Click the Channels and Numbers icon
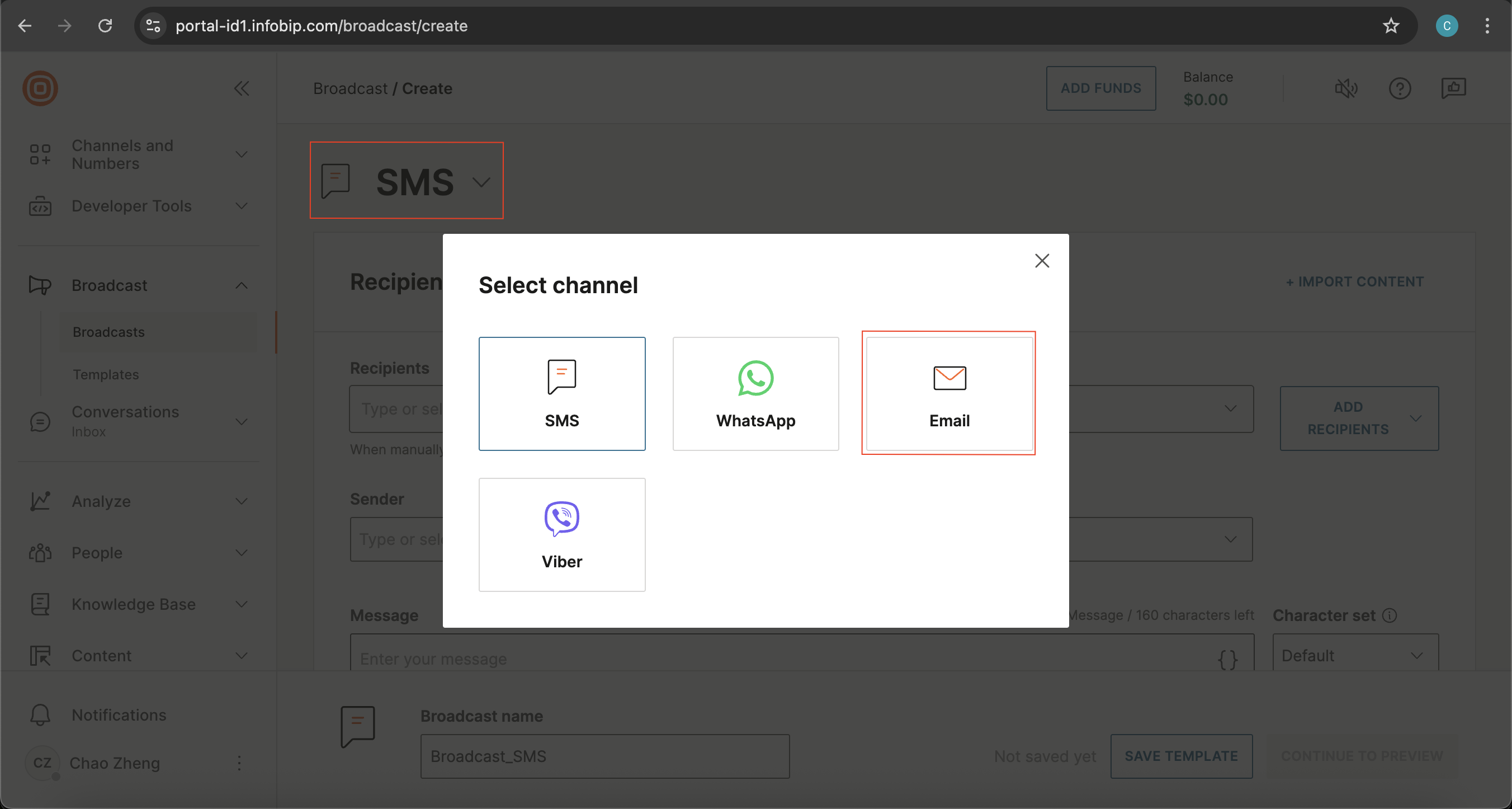 40,154
